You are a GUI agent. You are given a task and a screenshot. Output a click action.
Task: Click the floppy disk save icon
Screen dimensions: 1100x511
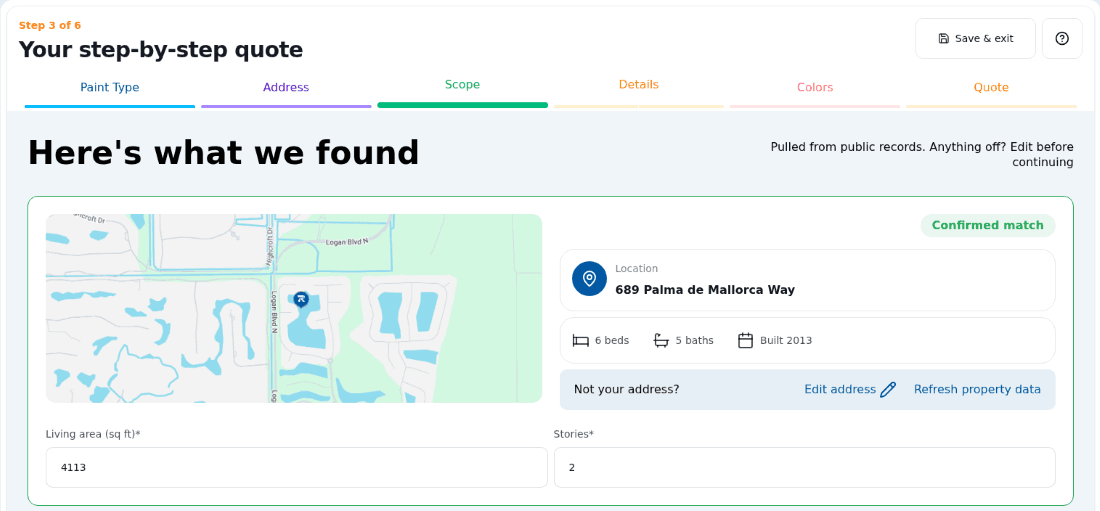(944, 39)
